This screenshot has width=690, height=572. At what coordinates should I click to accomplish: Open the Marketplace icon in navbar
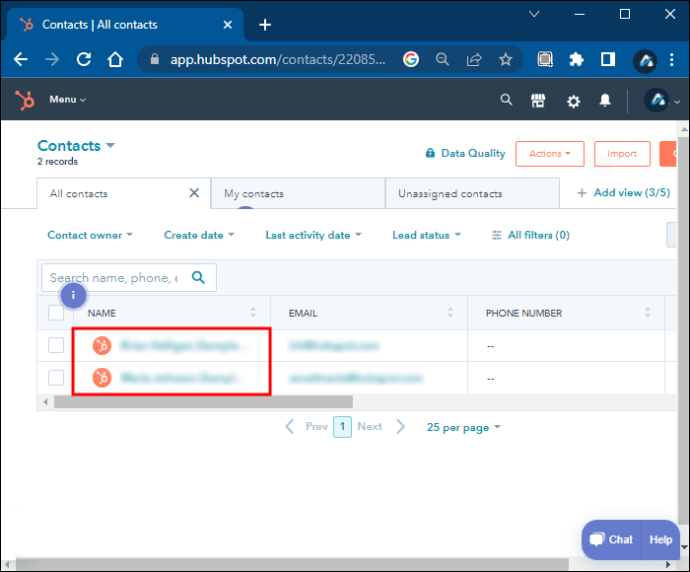pos(538,100)
